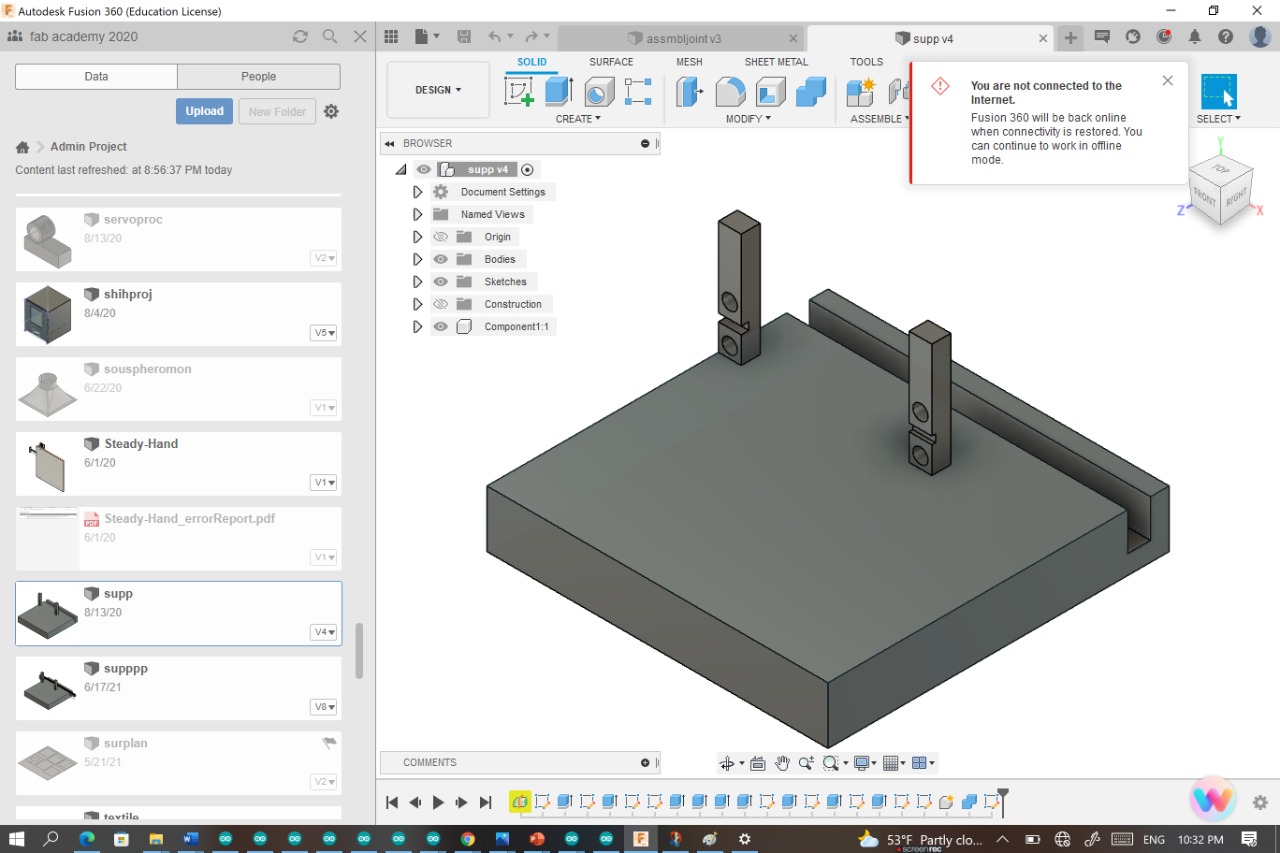Search the fab academy 2020 data panel
This screenshot has width=1280, height=853.
330,37
